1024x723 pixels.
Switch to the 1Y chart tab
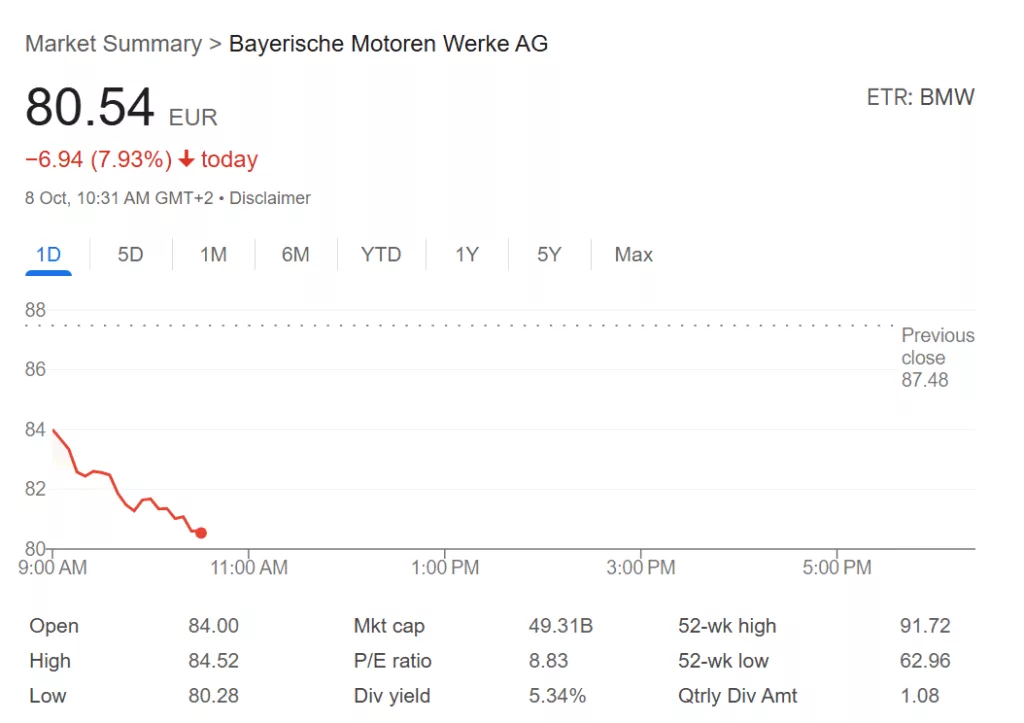(467, 255)
